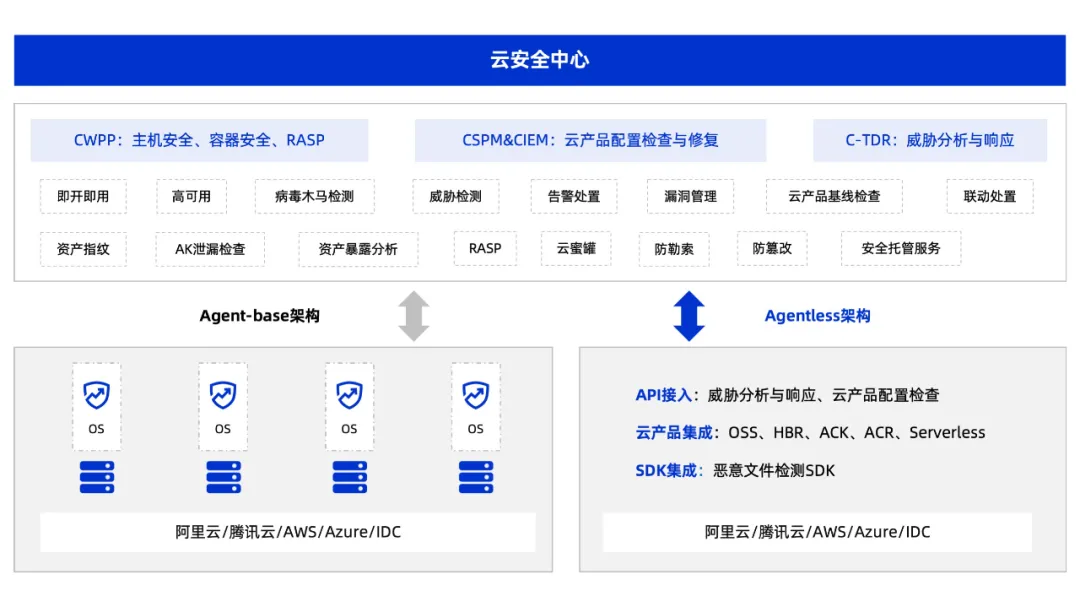Click the second shield OS icon from left
The image size is (1080, 607).
click(x=222, y=396)
